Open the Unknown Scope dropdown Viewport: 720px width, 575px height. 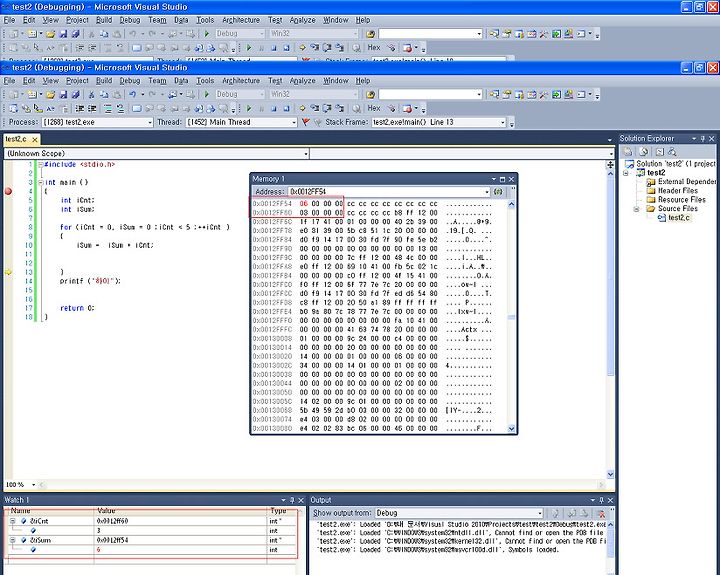[306, 153]
